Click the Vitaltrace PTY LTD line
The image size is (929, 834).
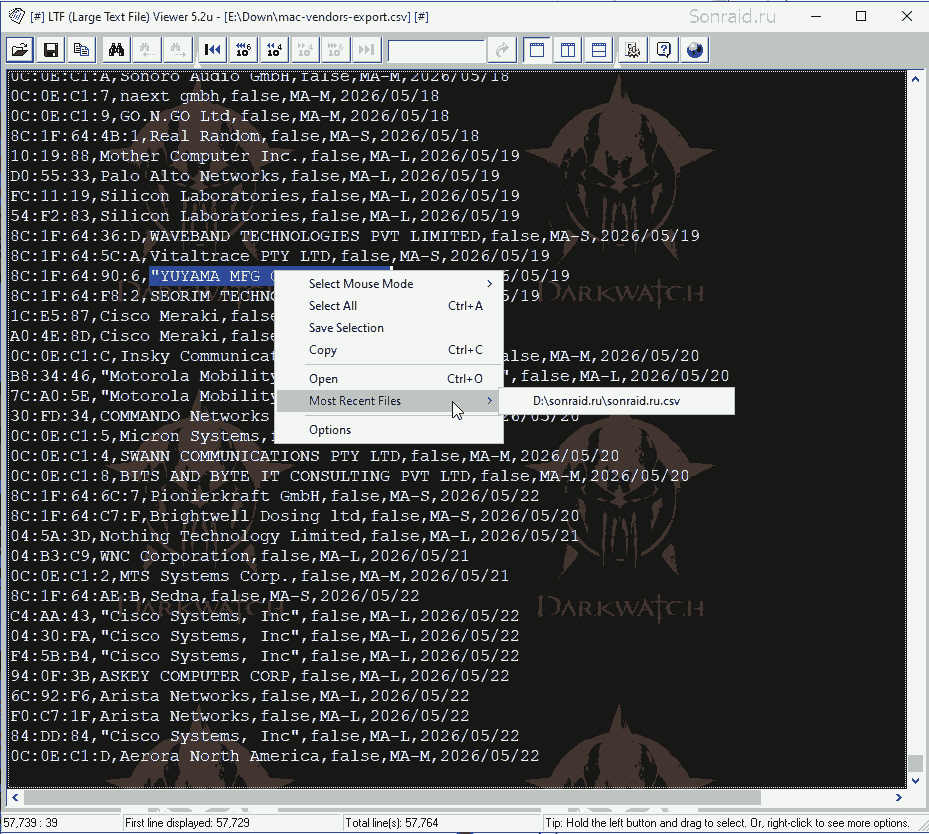[x=280, y=256]
